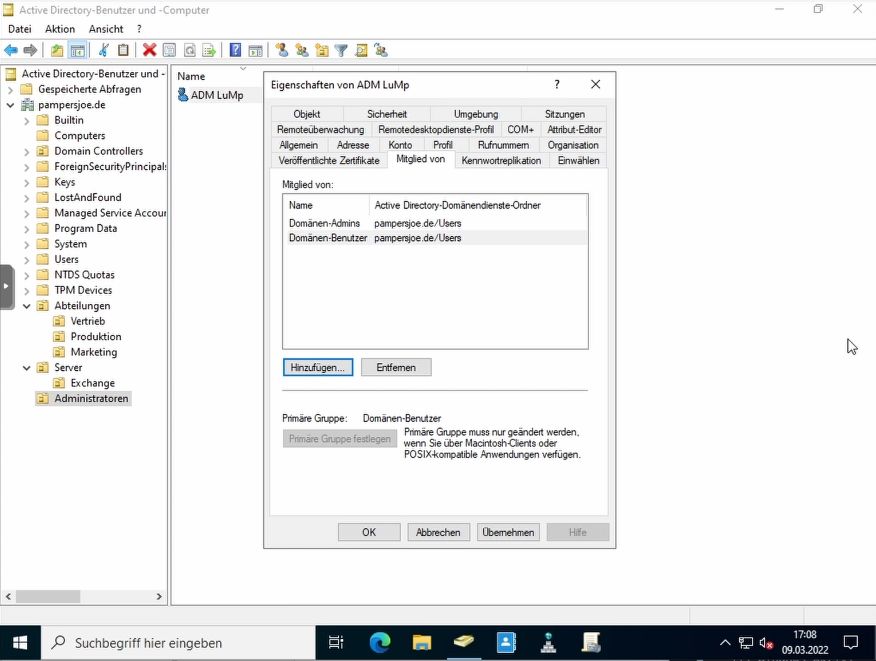The width and height of the screenshot is (876, 661).
Task: Click the export list icon
Action: point(209,50)
